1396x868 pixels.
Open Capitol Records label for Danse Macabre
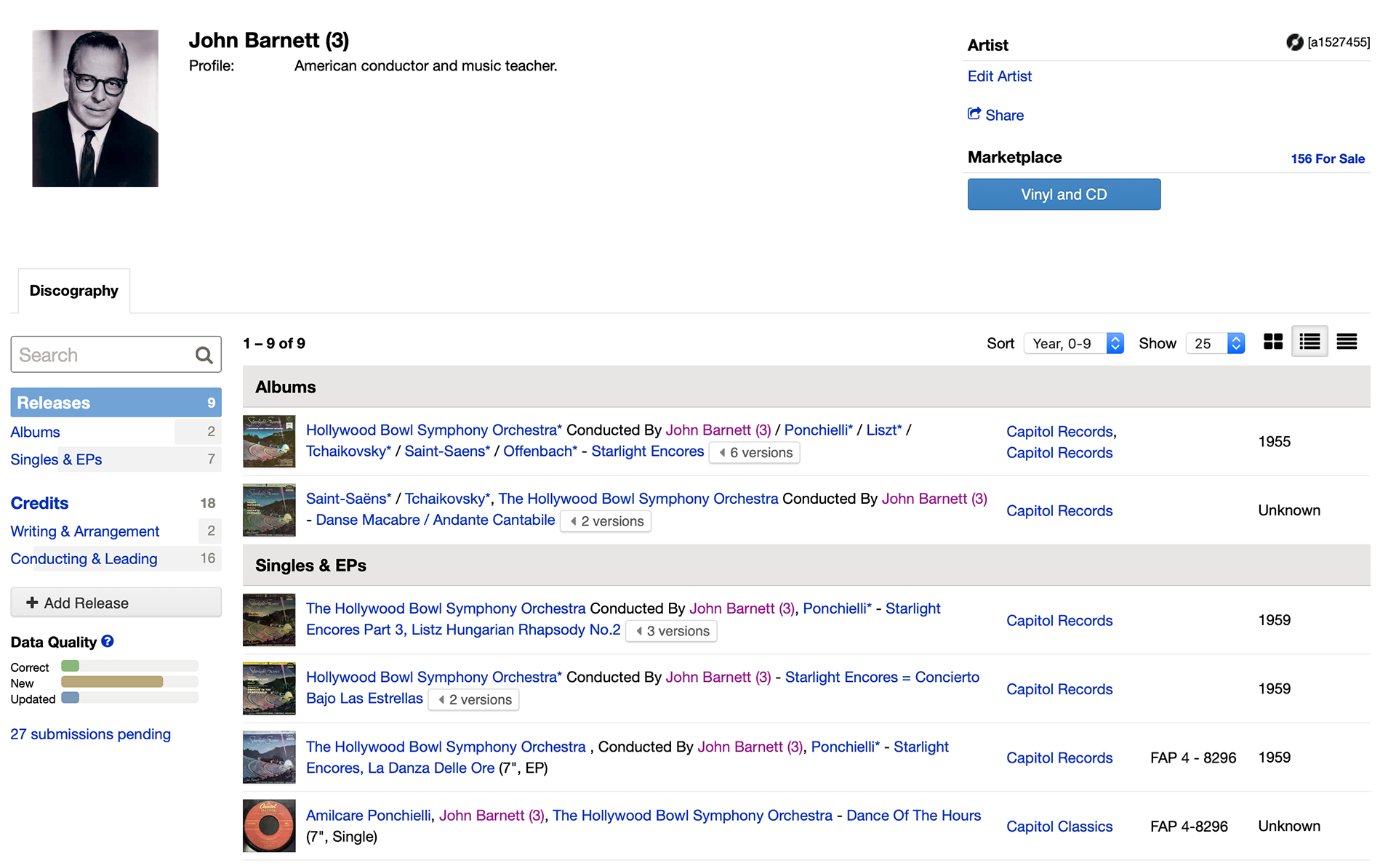click(x=1059, y=511)
